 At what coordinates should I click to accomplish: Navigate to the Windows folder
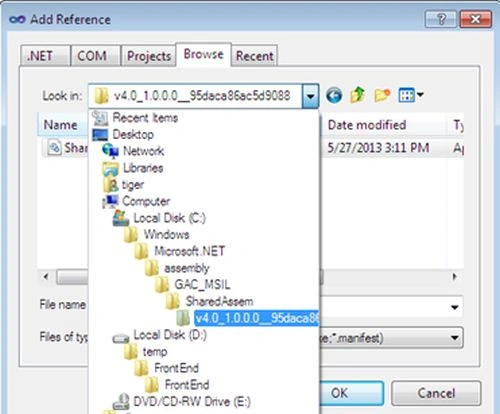click(x=166, y=234)
